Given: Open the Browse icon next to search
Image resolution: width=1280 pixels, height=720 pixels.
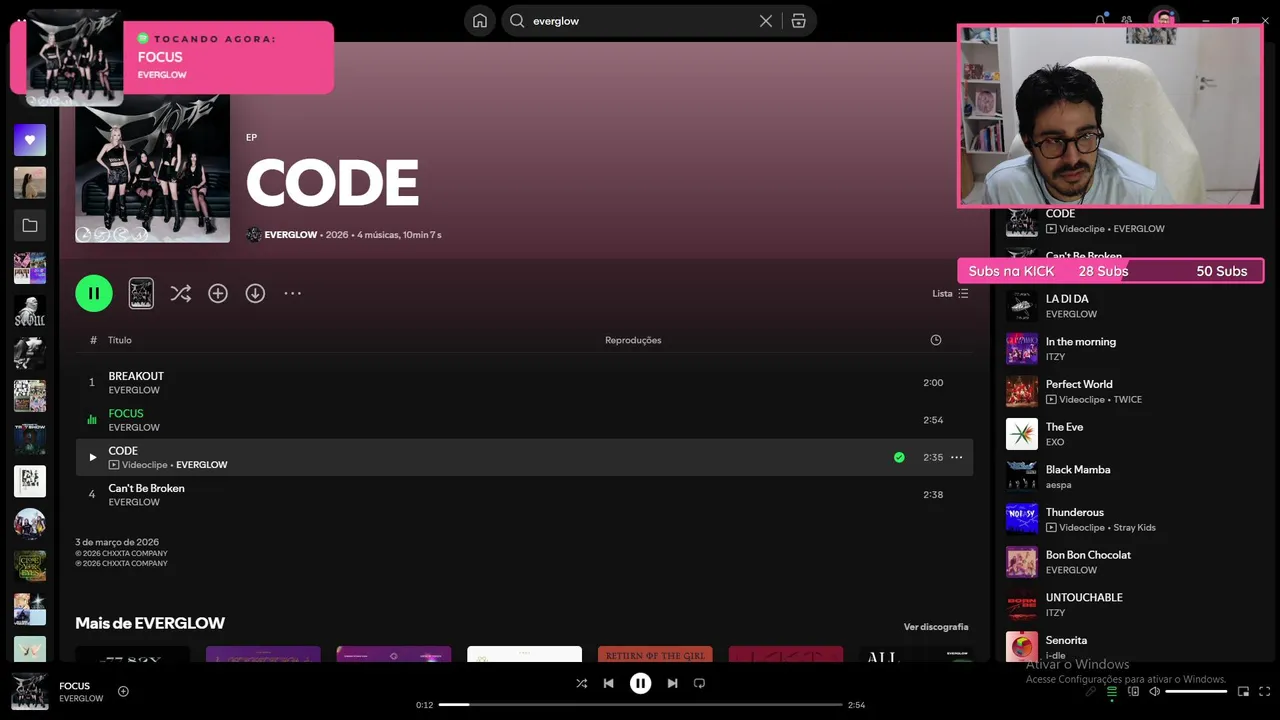Looking at the screenshot, I should [x=798, y=21].
